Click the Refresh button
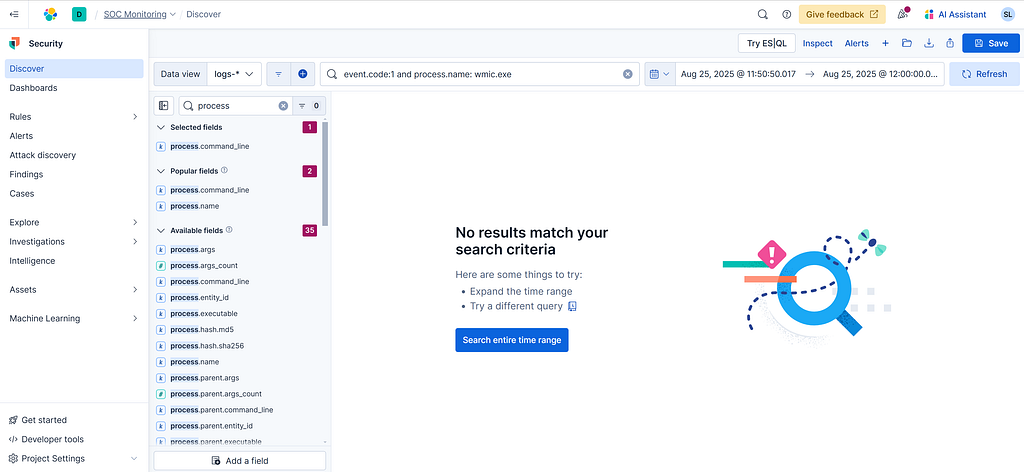 984,74
